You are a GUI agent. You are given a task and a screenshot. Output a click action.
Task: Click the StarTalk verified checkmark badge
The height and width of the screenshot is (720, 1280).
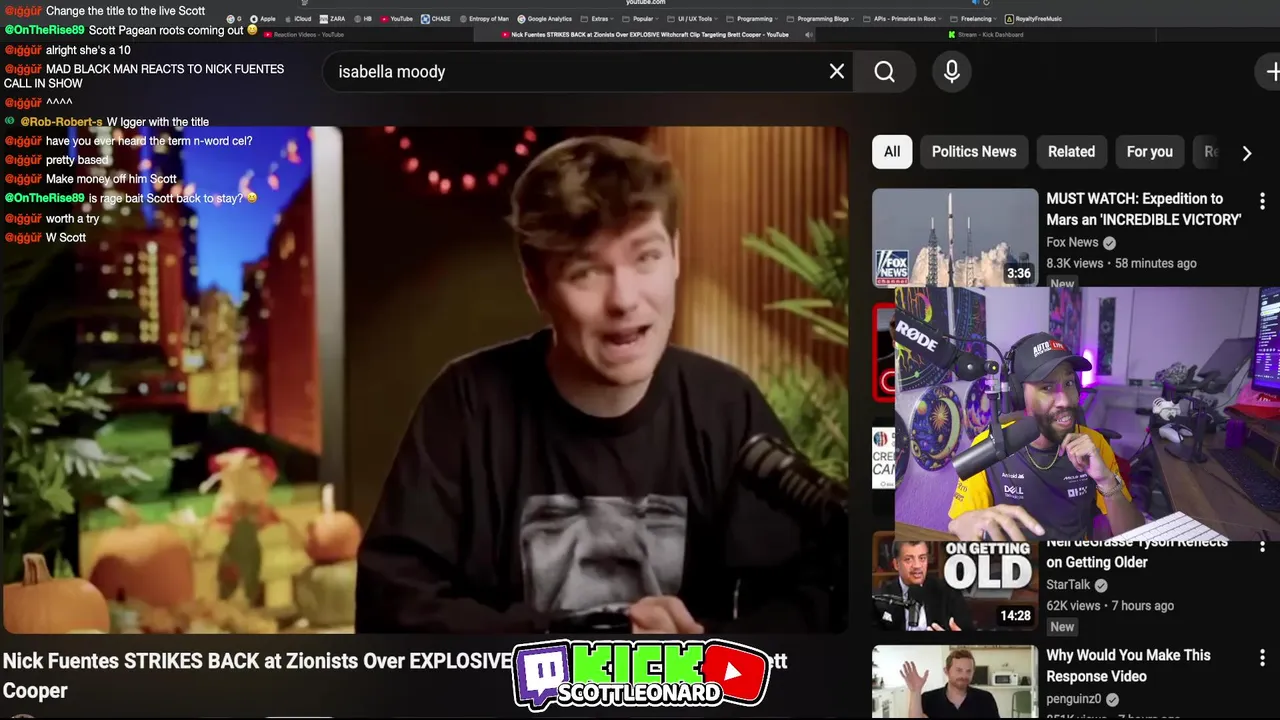[x=1101, y=585]
